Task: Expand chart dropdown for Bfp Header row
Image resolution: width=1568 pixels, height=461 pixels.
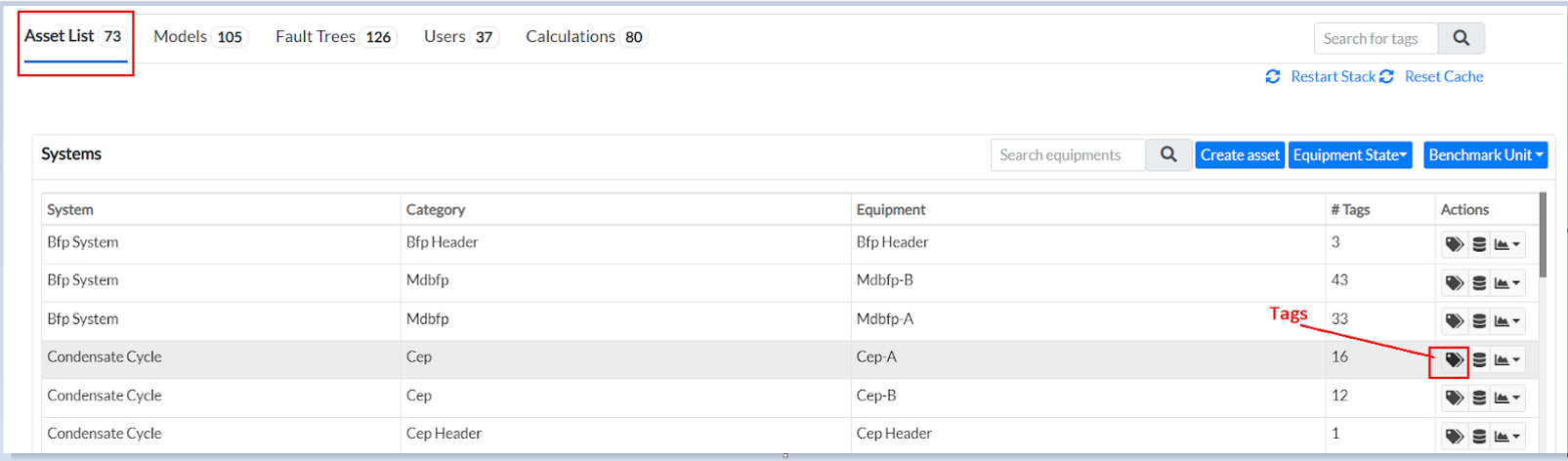Action: [1507, 244]
